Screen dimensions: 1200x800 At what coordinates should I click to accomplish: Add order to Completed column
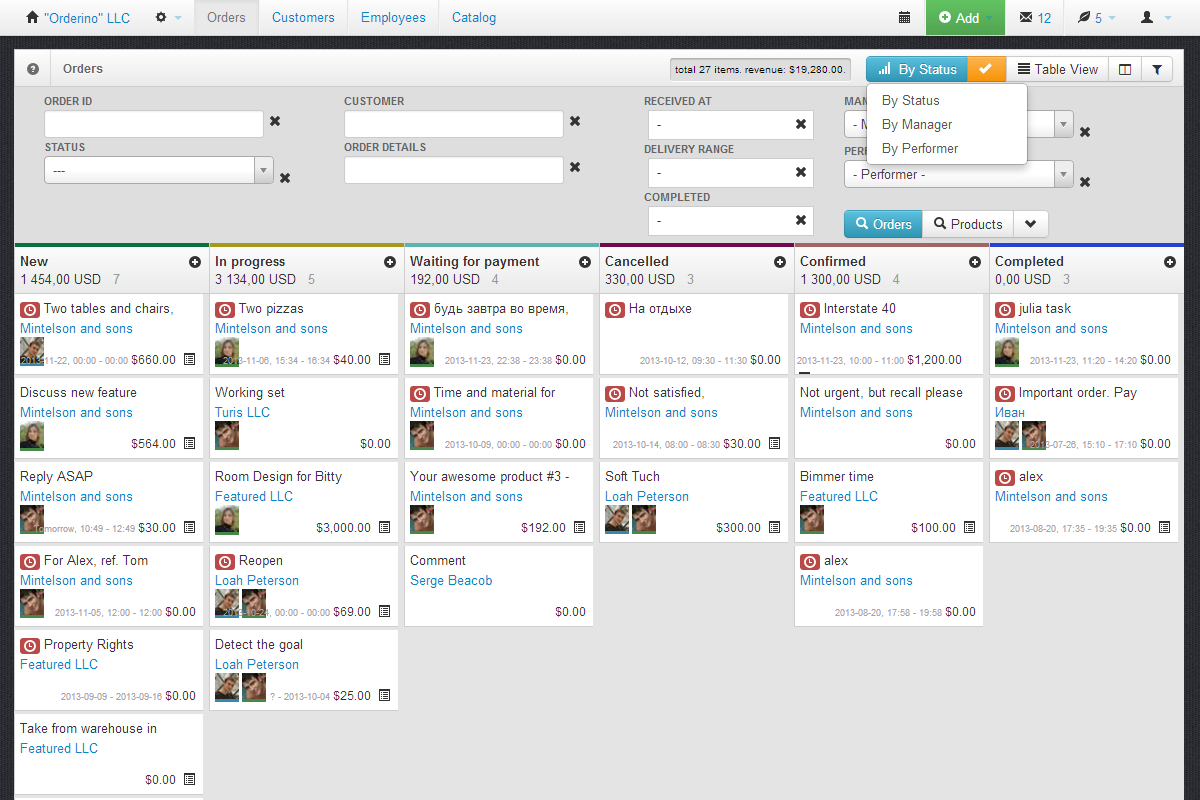pos(1170,262)
